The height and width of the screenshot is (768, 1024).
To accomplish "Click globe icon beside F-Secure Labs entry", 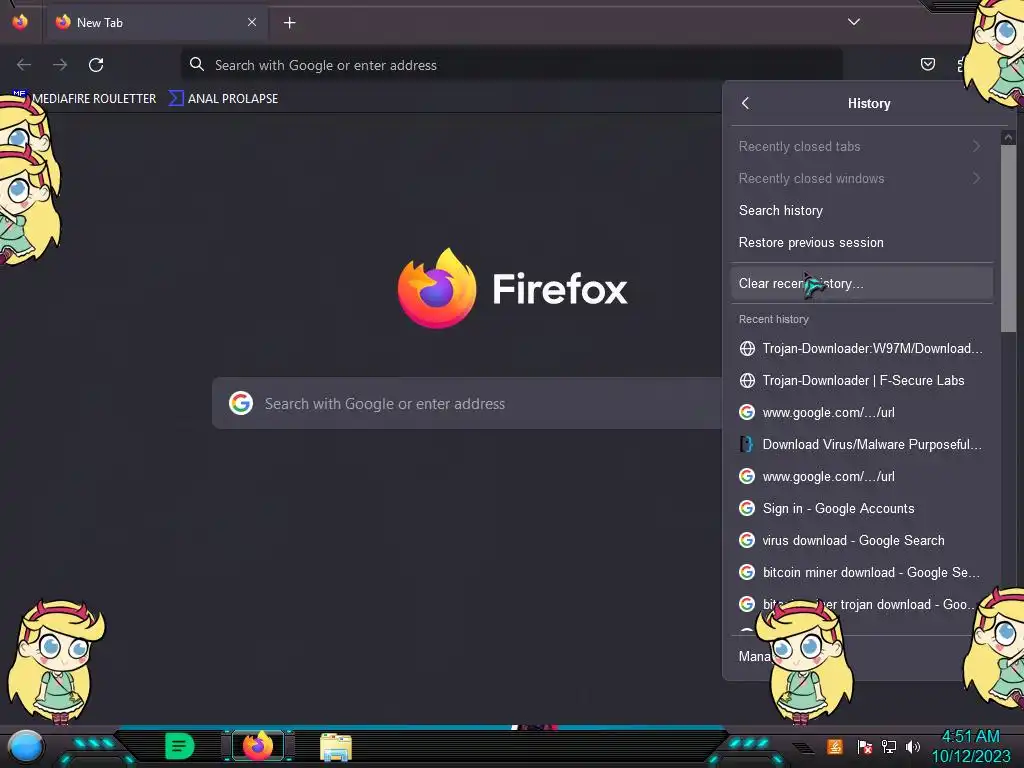I will [747, 380].
